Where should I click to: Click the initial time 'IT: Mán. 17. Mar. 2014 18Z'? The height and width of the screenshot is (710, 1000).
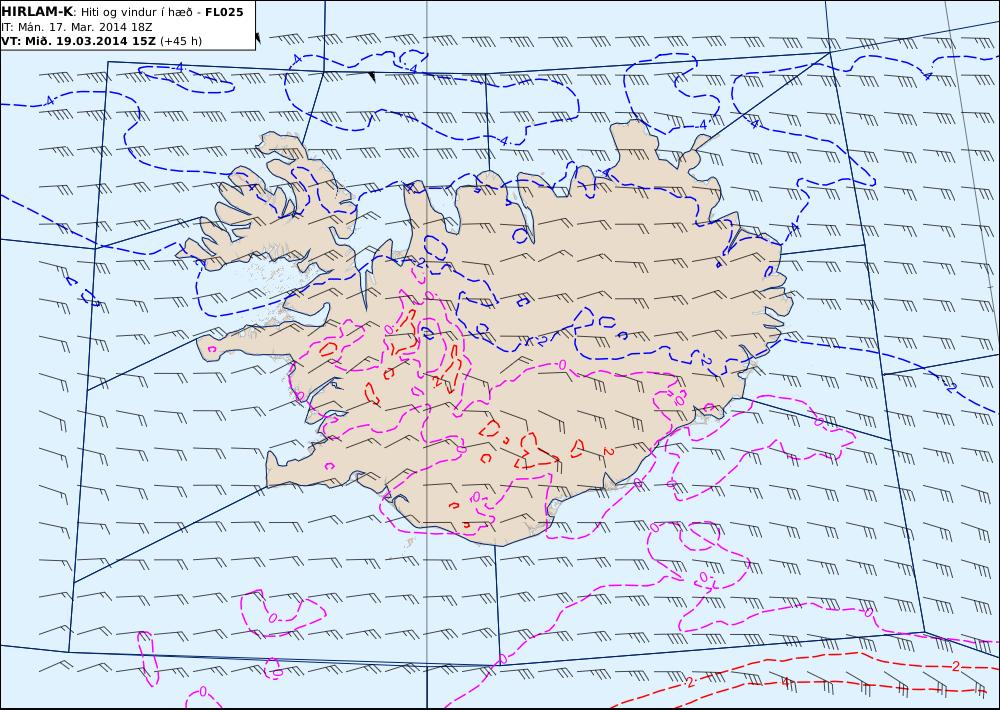[x=77, y=27]
